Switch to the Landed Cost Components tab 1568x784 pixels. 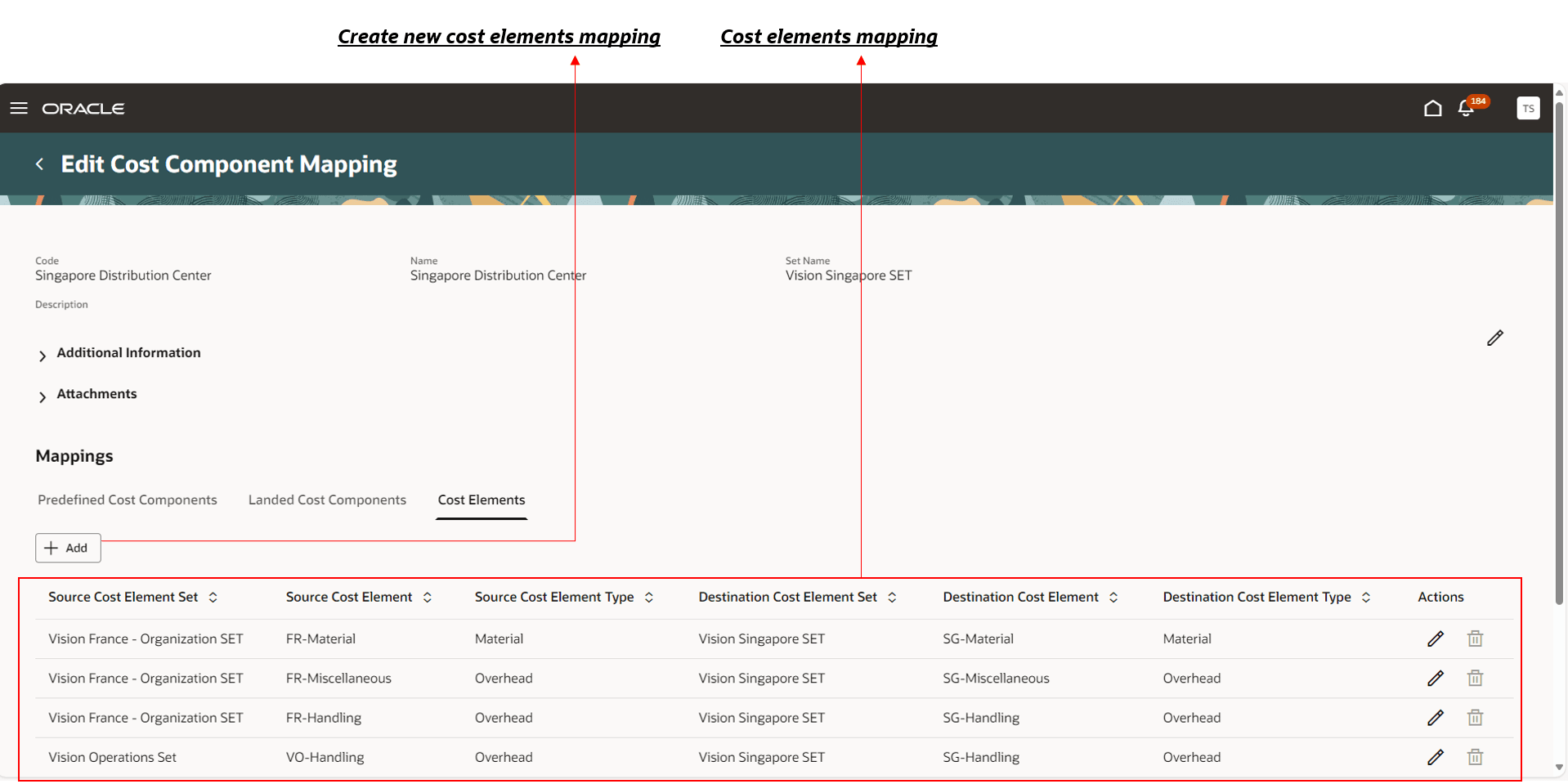[327, 500]
